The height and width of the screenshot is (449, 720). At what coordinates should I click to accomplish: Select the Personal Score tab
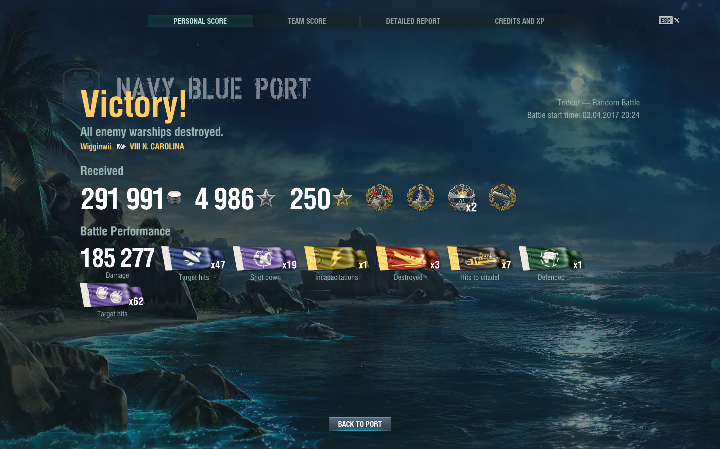(200, 21)
